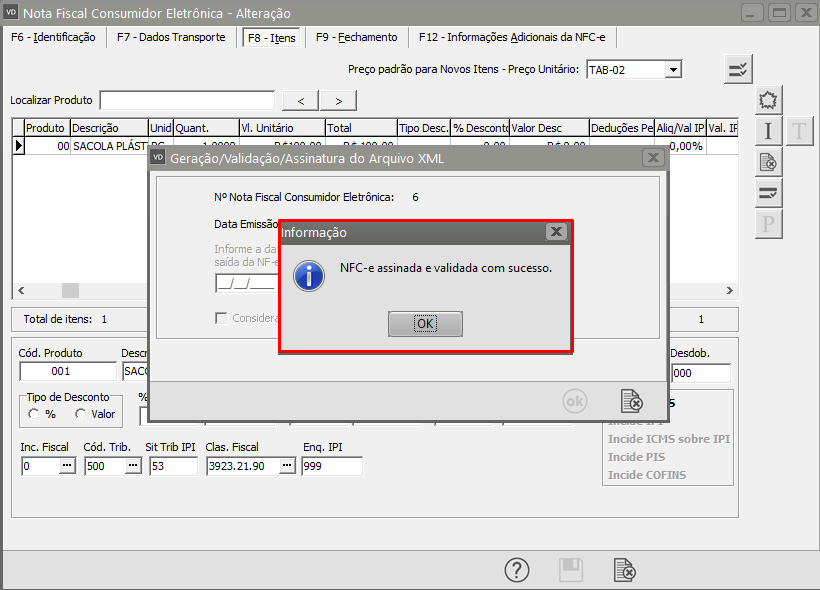Click OK in the Informação dialog
The width and height of the screenshot is (820, 590).
(425, 324)
